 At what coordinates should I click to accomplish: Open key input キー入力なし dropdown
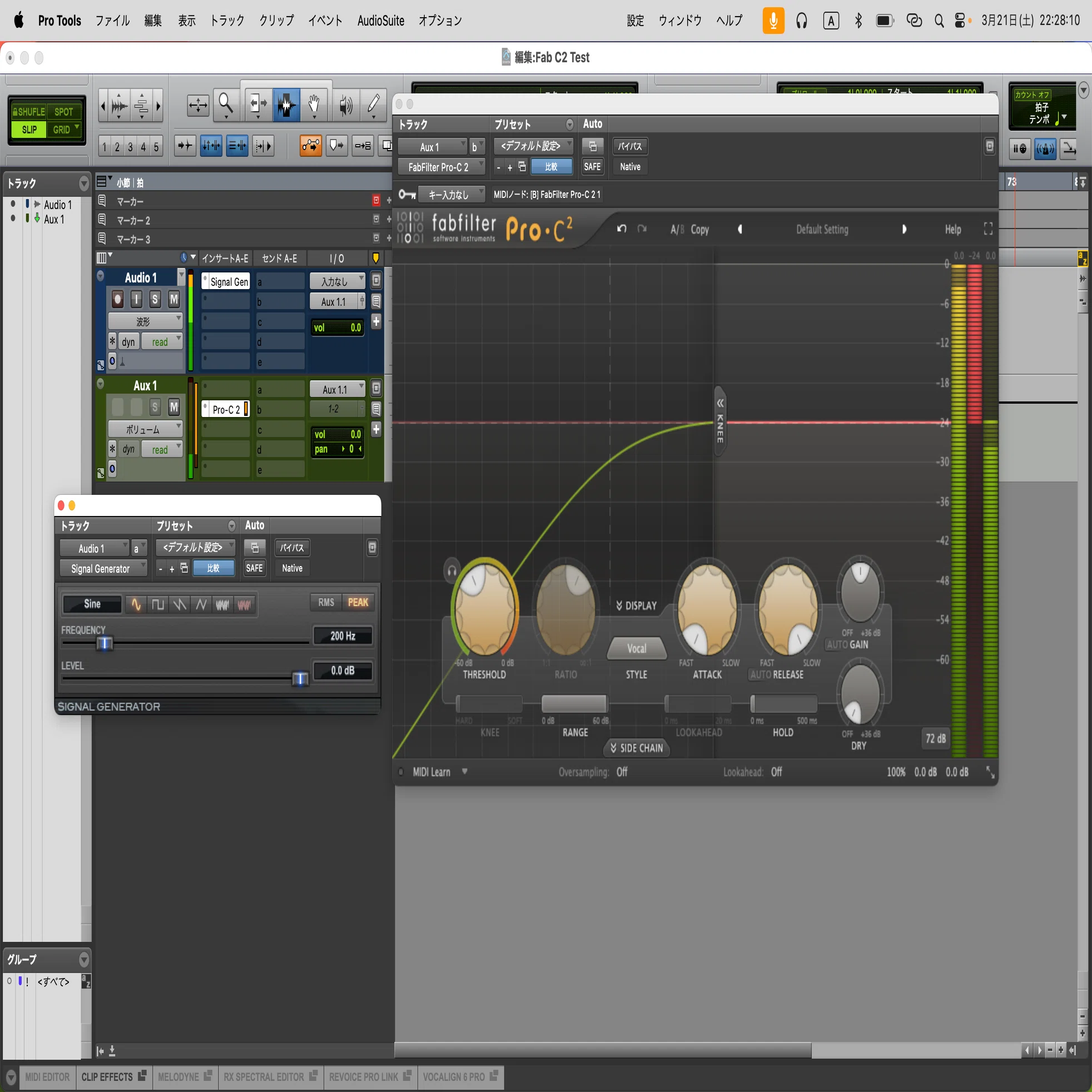[451, 195]
